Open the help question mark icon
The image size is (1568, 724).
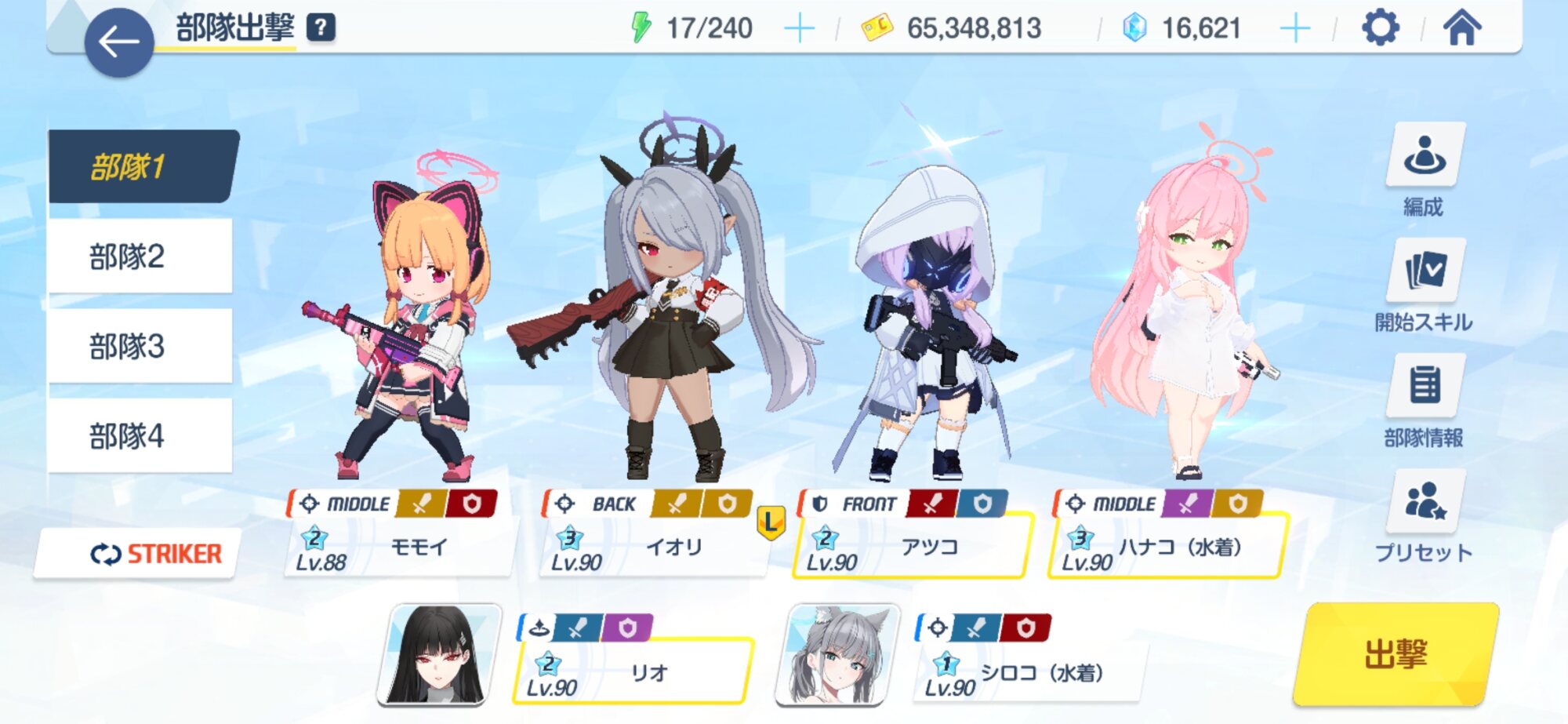pyautogui.click(x=321, y=27)
